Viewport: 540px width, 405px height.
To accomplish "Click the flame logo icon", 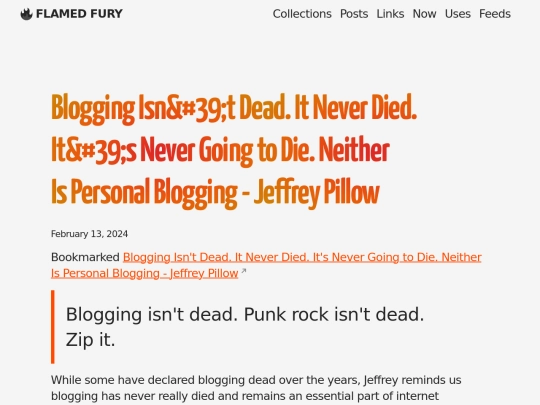I will click(27, 14).
